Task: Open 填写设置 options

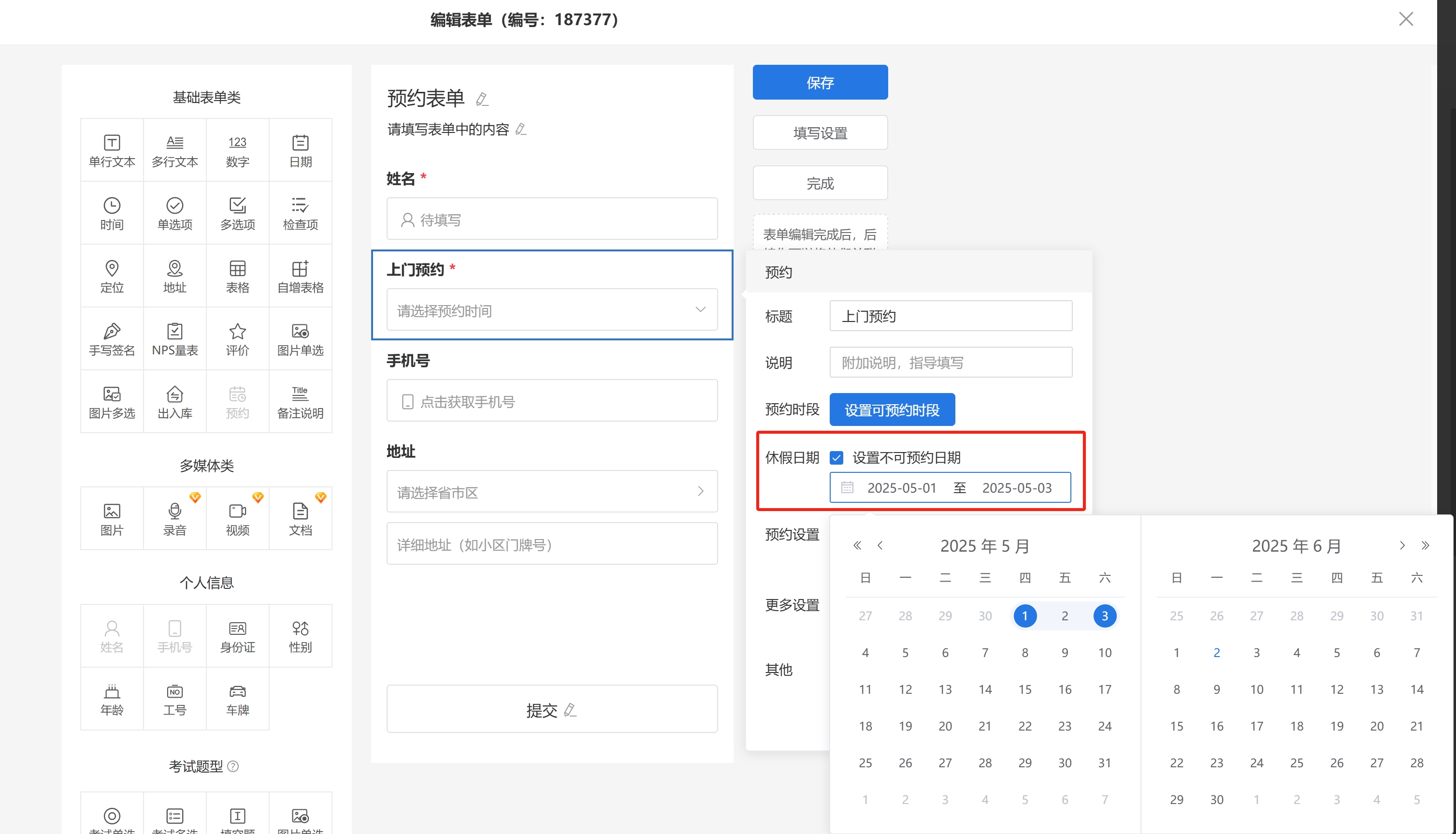Action: [x=820, y=133]
